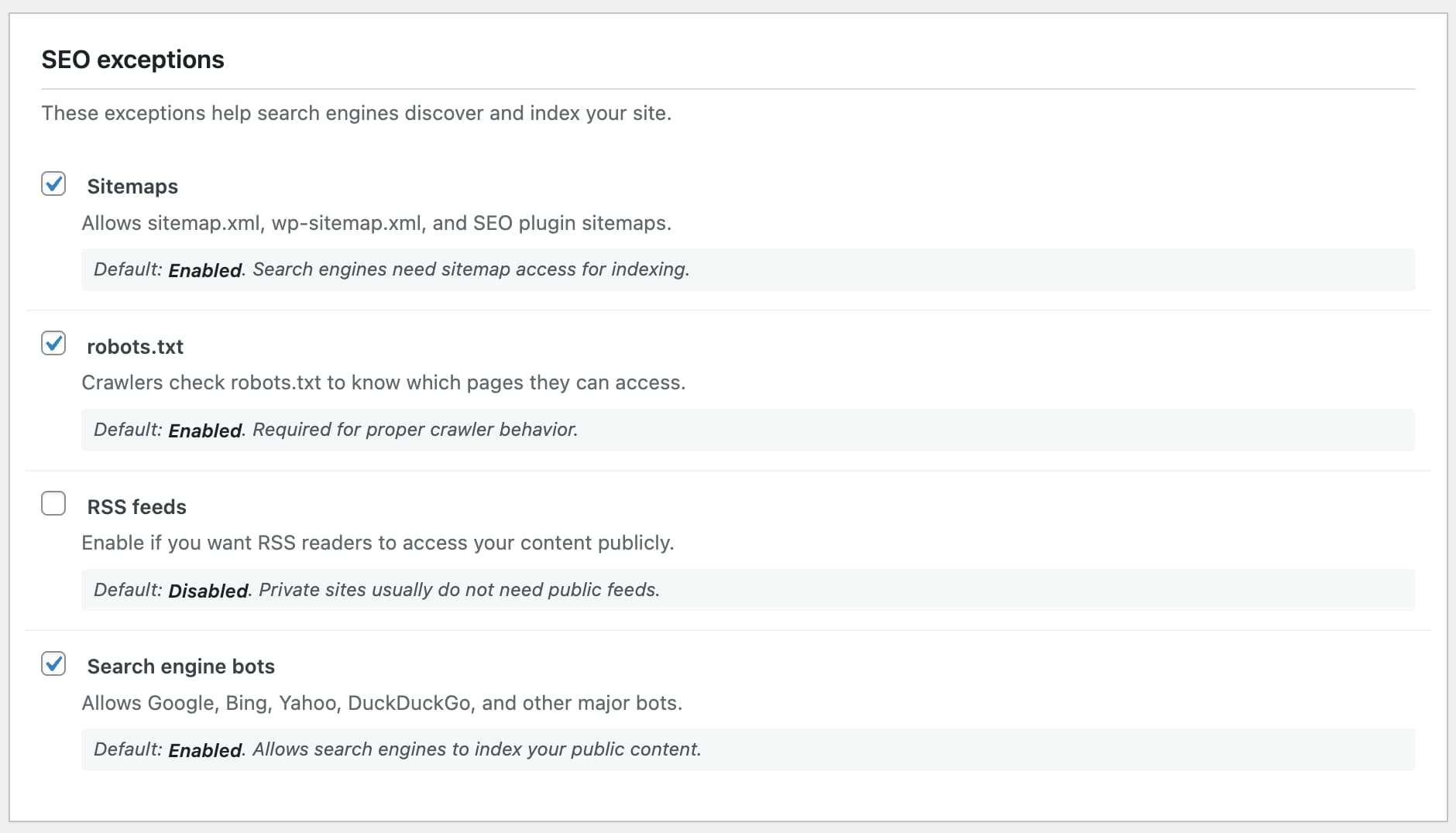This screenshot has height=833, width=1456.
Task: Toggle the RSS feeds checkbox on
Action: [53, 503]
